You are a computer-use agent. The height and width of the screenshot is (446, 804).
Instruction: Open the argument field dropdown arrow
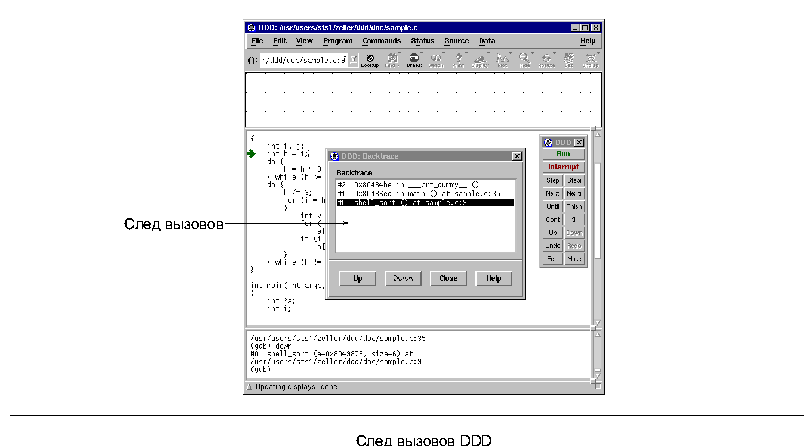click(x=353, y=60)
